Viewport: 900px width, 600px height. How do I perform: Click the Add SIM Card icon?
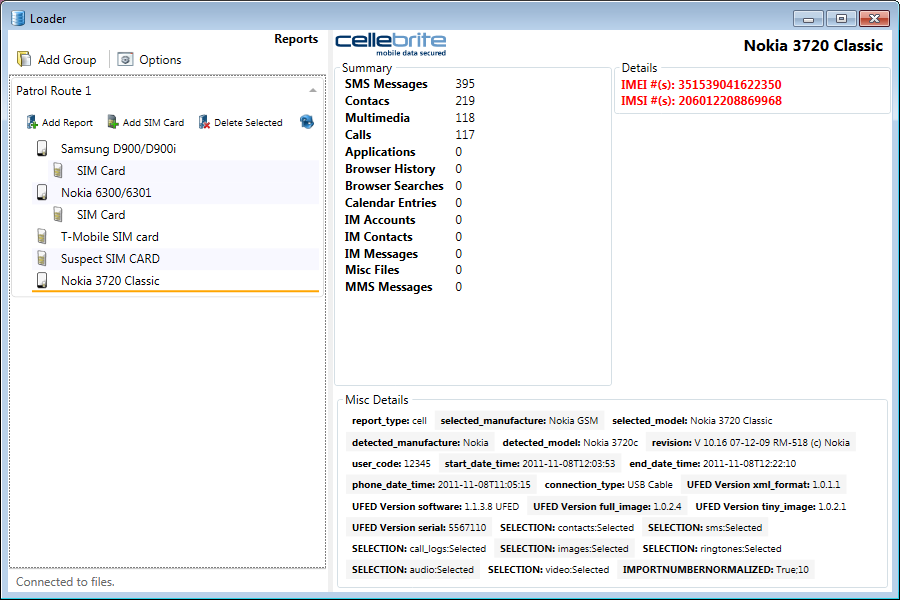click(x=113, y=122)
